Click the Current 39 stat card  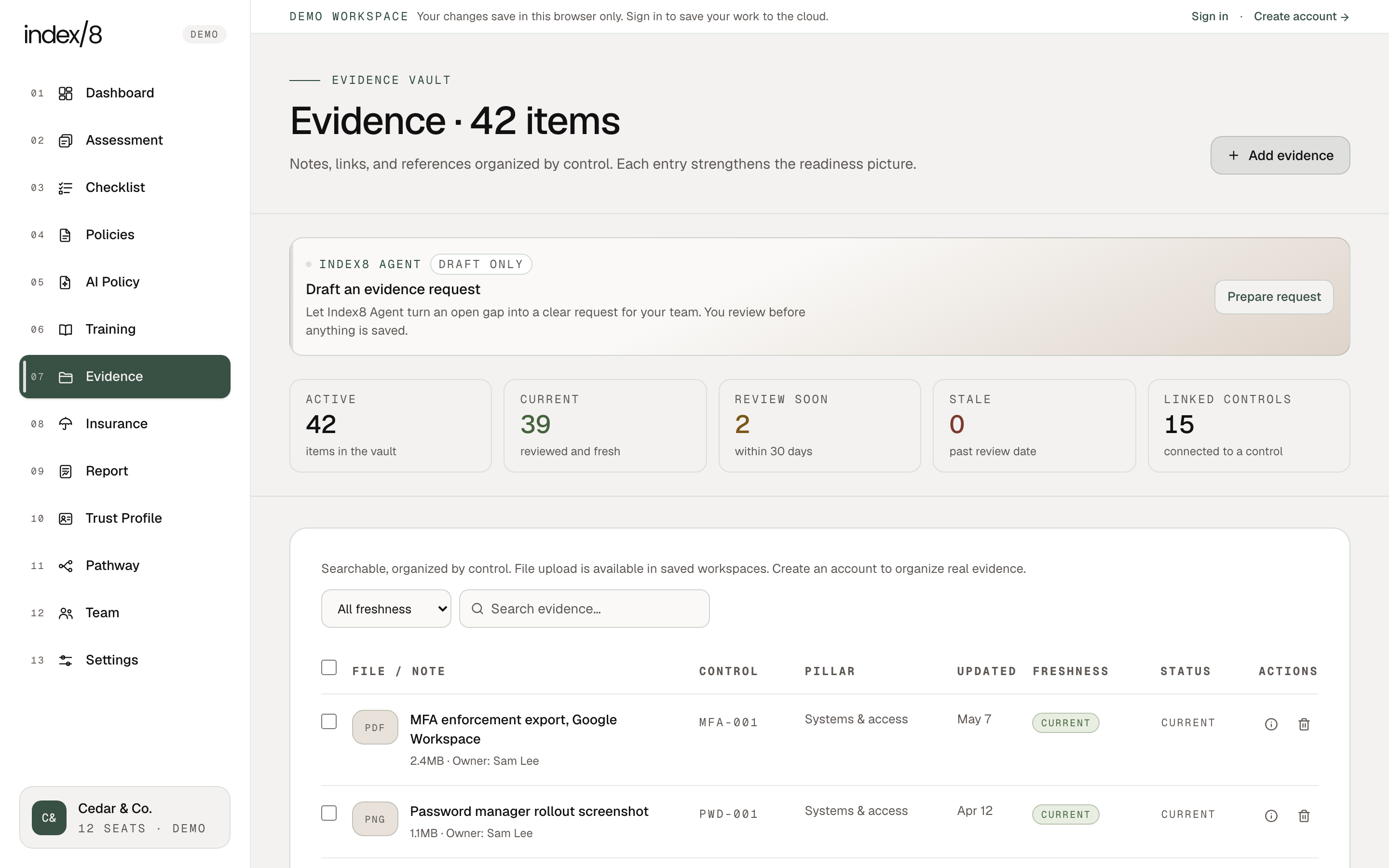pyautogui.click(x=605, y=425)
